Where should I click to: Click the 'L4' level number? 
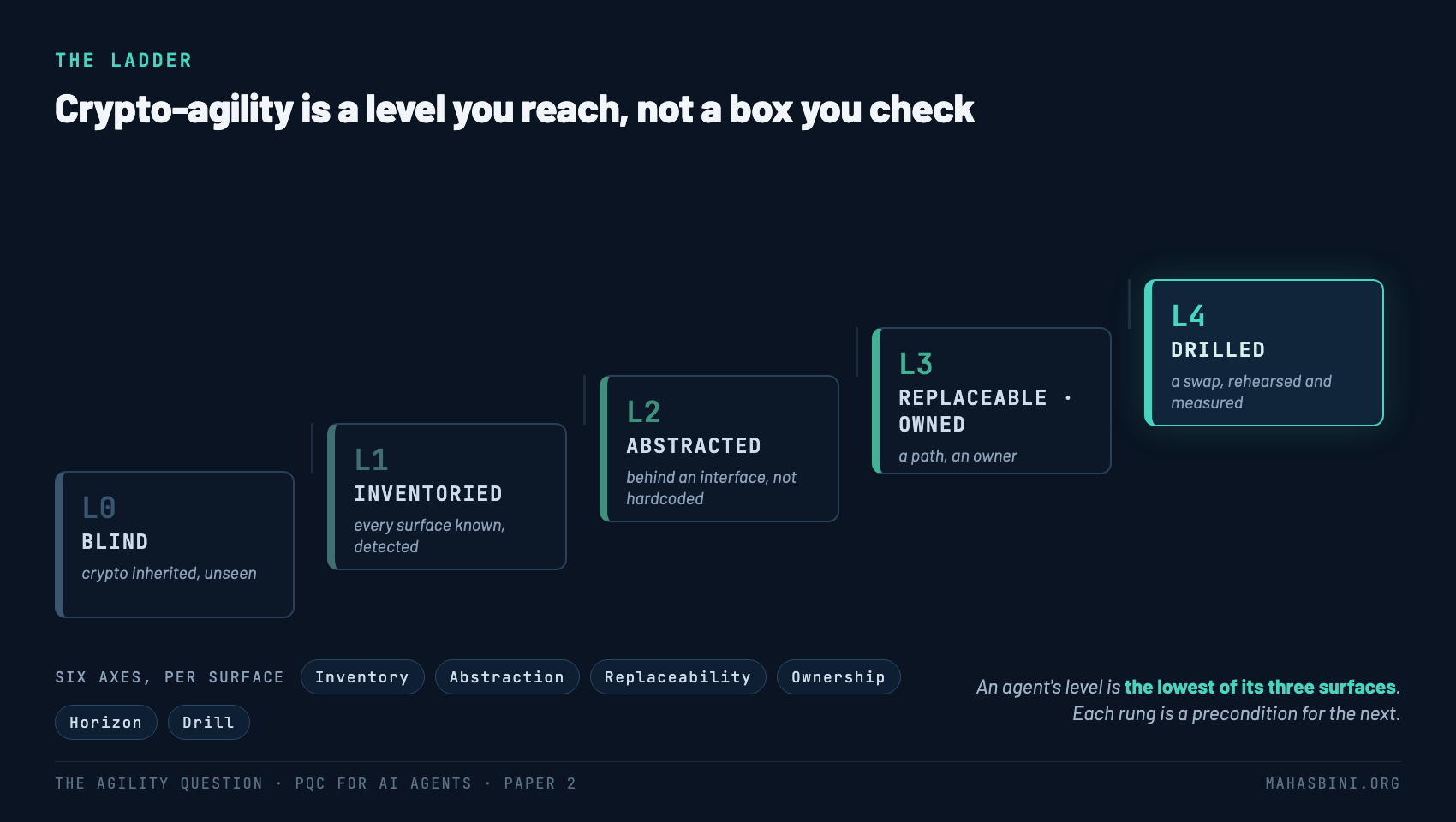click(1188, 316)
